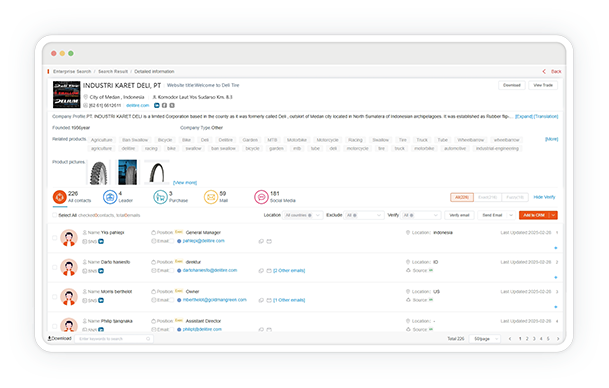Screen dimensions: 609x388
Task: Switch to the Exact filter tab
Action: coord(487,197)
